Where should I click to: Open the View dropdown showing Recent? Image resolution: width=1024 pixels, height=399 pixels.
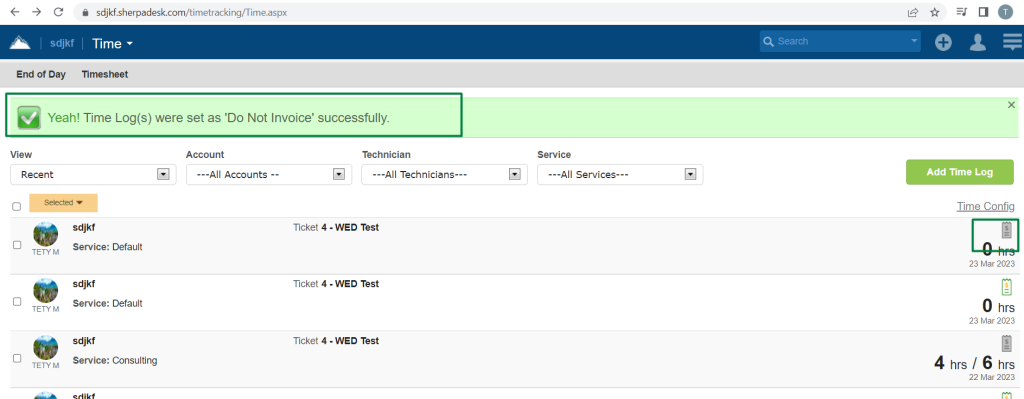pos(93,174)
